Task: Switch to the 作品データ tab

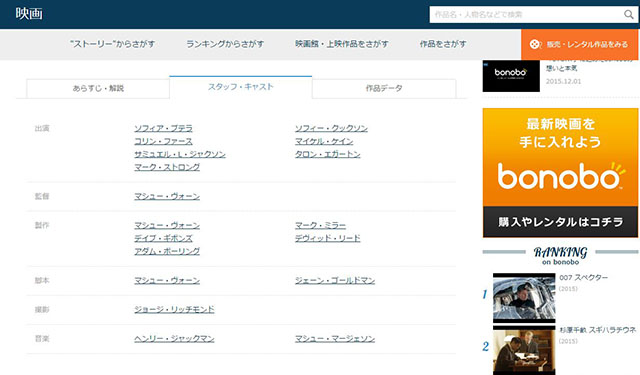Action: 384,88
